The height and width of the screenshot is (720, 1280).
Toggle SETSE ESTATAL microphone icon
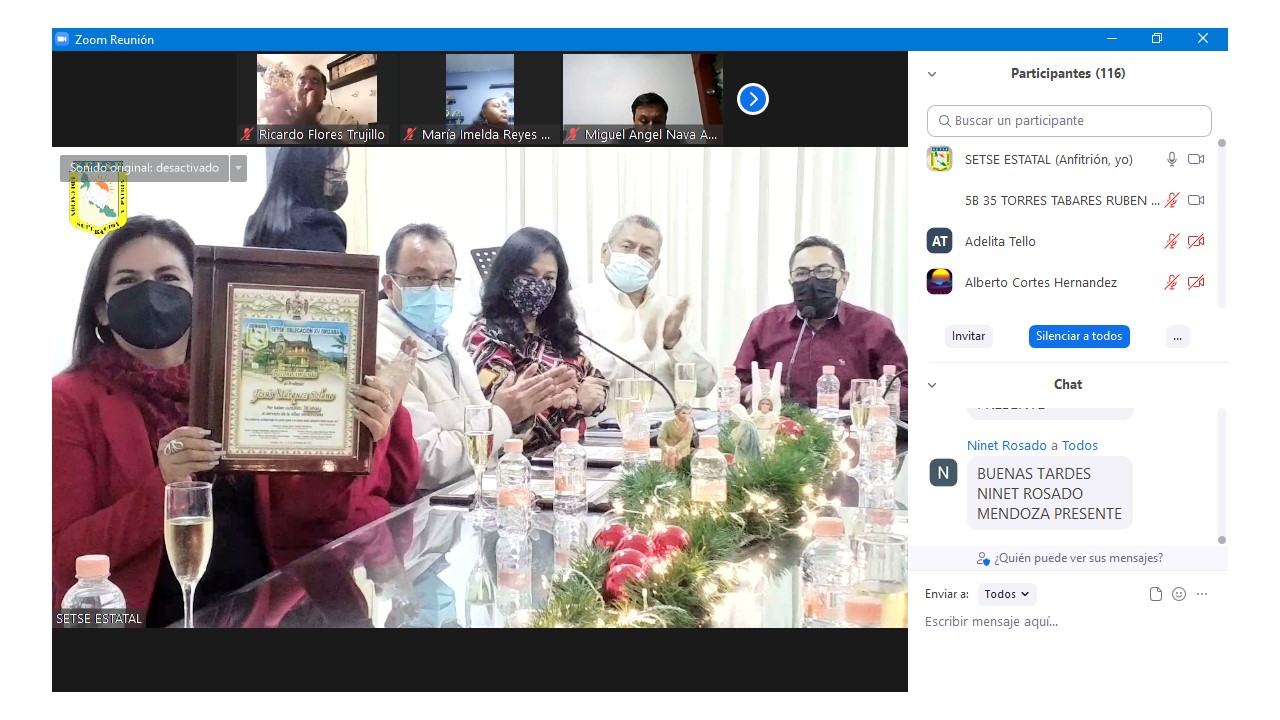[x=1172, y=159]
